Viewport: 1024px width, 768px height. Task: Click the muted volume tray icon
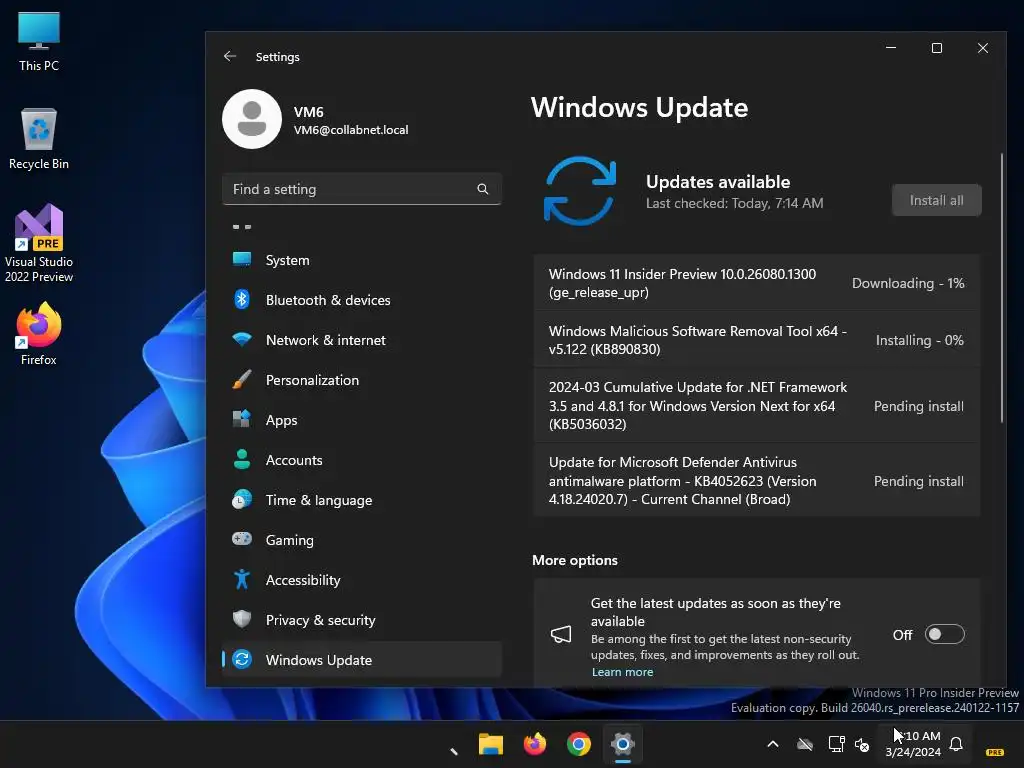862,744
